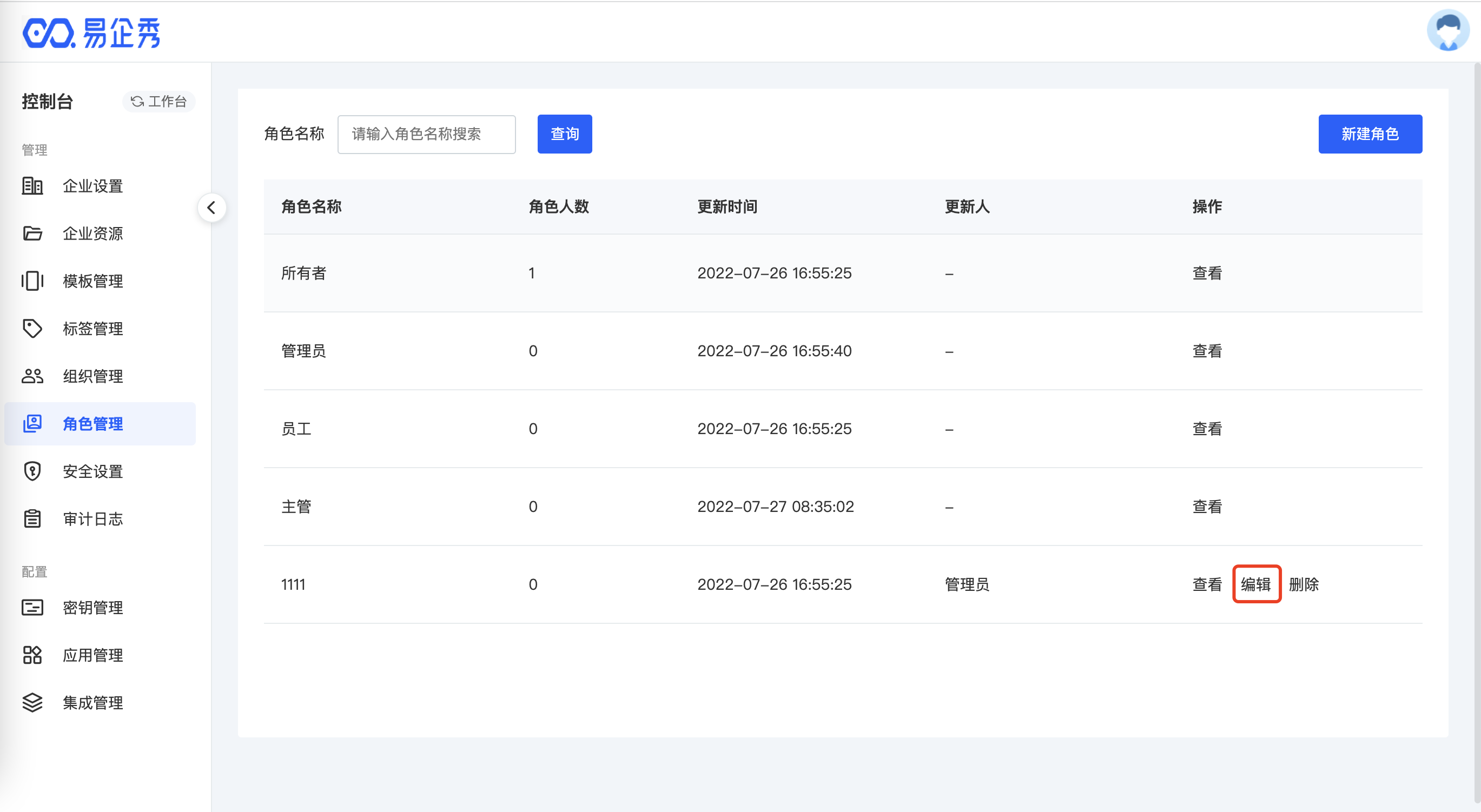Click the 查询 search button
1481x812 pixels.
tap(564, 134)
